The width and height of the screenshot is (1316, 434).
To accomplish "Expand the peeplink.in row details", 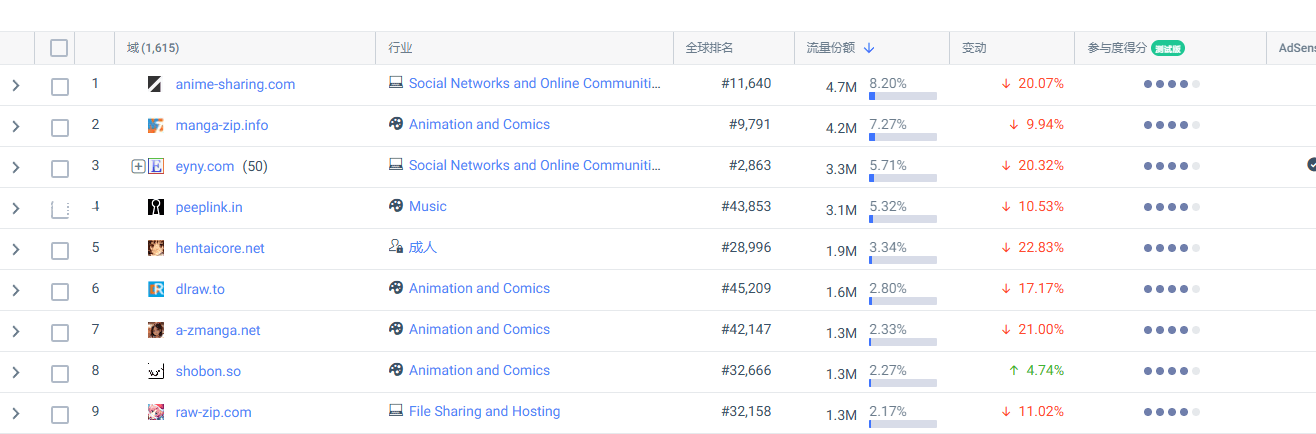I will [x=15, y=209].
